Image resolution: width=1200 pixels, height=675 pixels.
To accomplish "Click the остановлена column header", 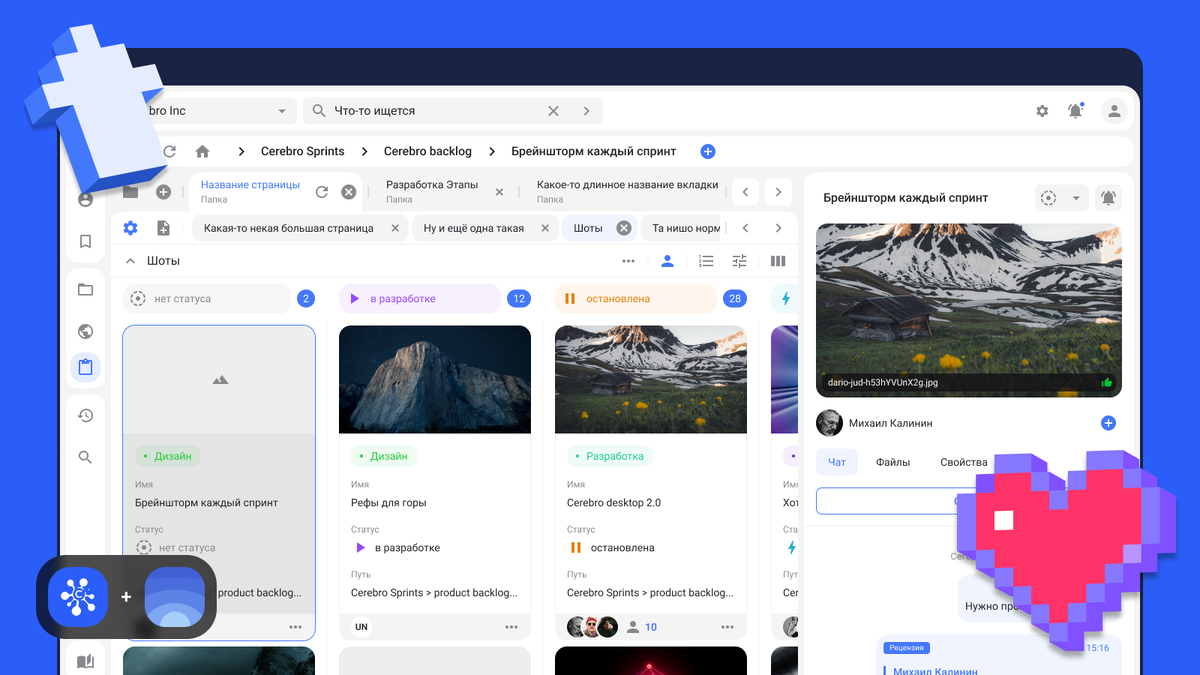I will 635,298.
